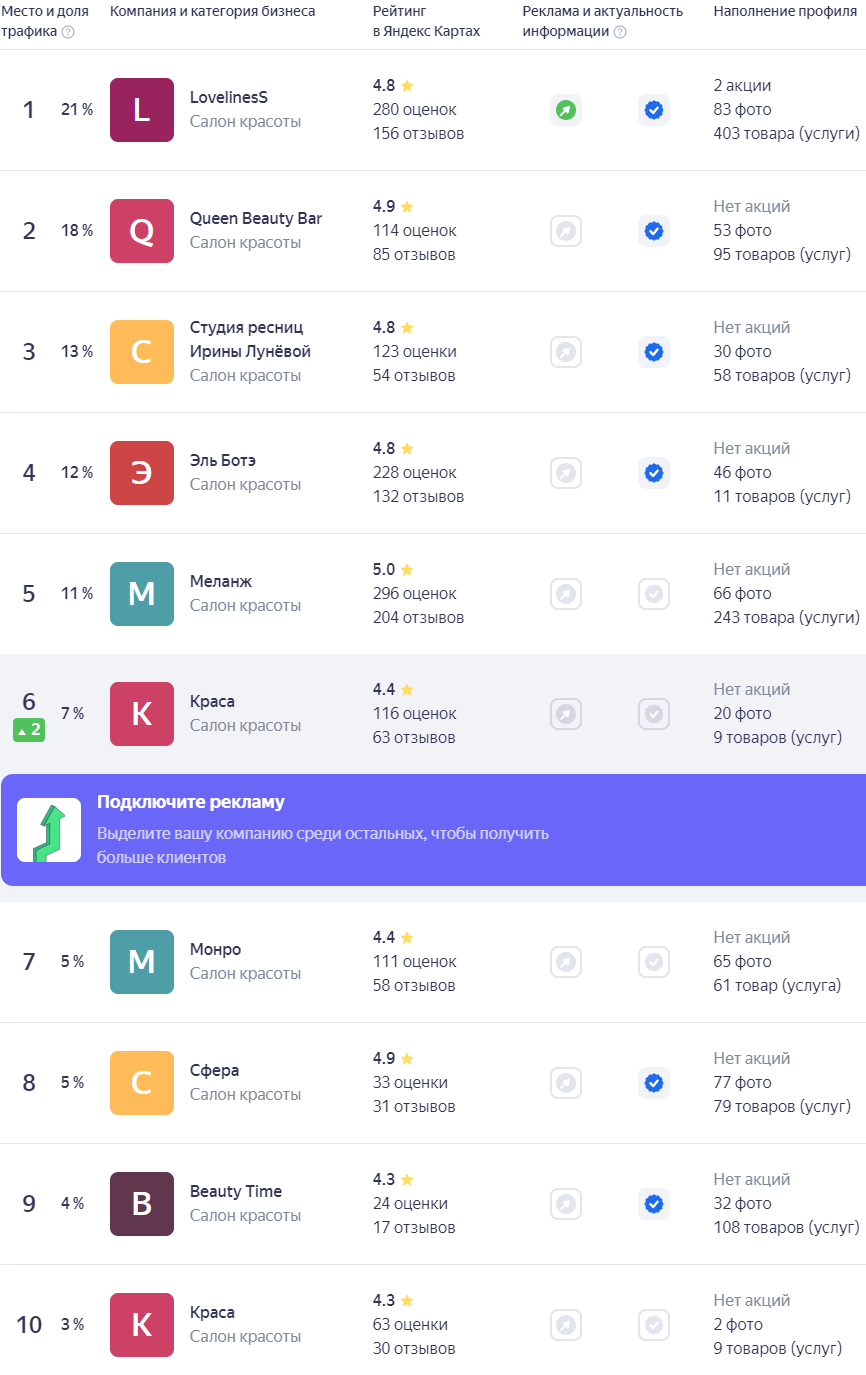This screenshot has height=1375, width=866.
Task: Open the Beauty Time company link
Action: (x=236, y=1191)
